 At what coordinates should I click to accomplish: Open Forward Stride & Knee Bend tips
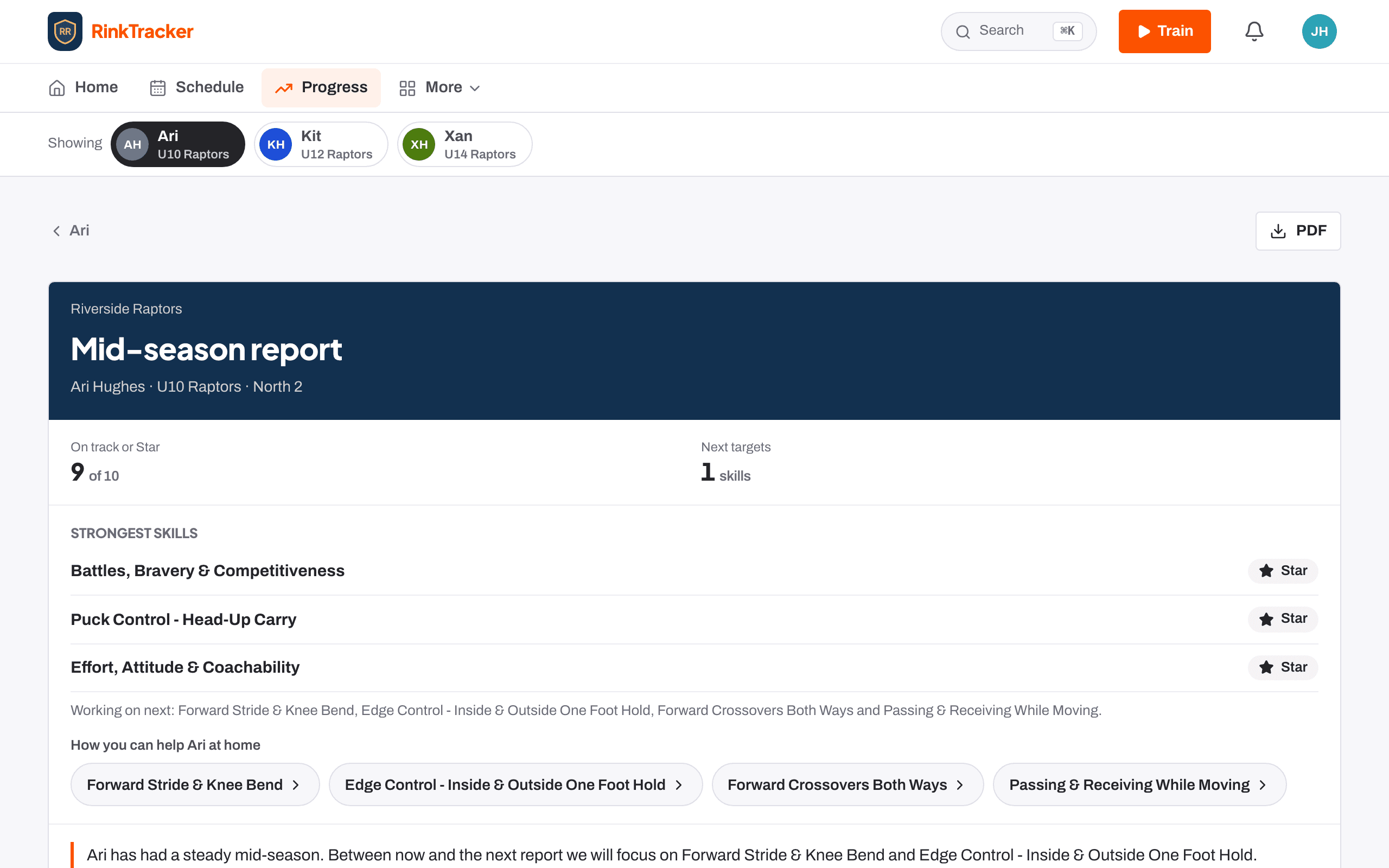click(195, 784)
